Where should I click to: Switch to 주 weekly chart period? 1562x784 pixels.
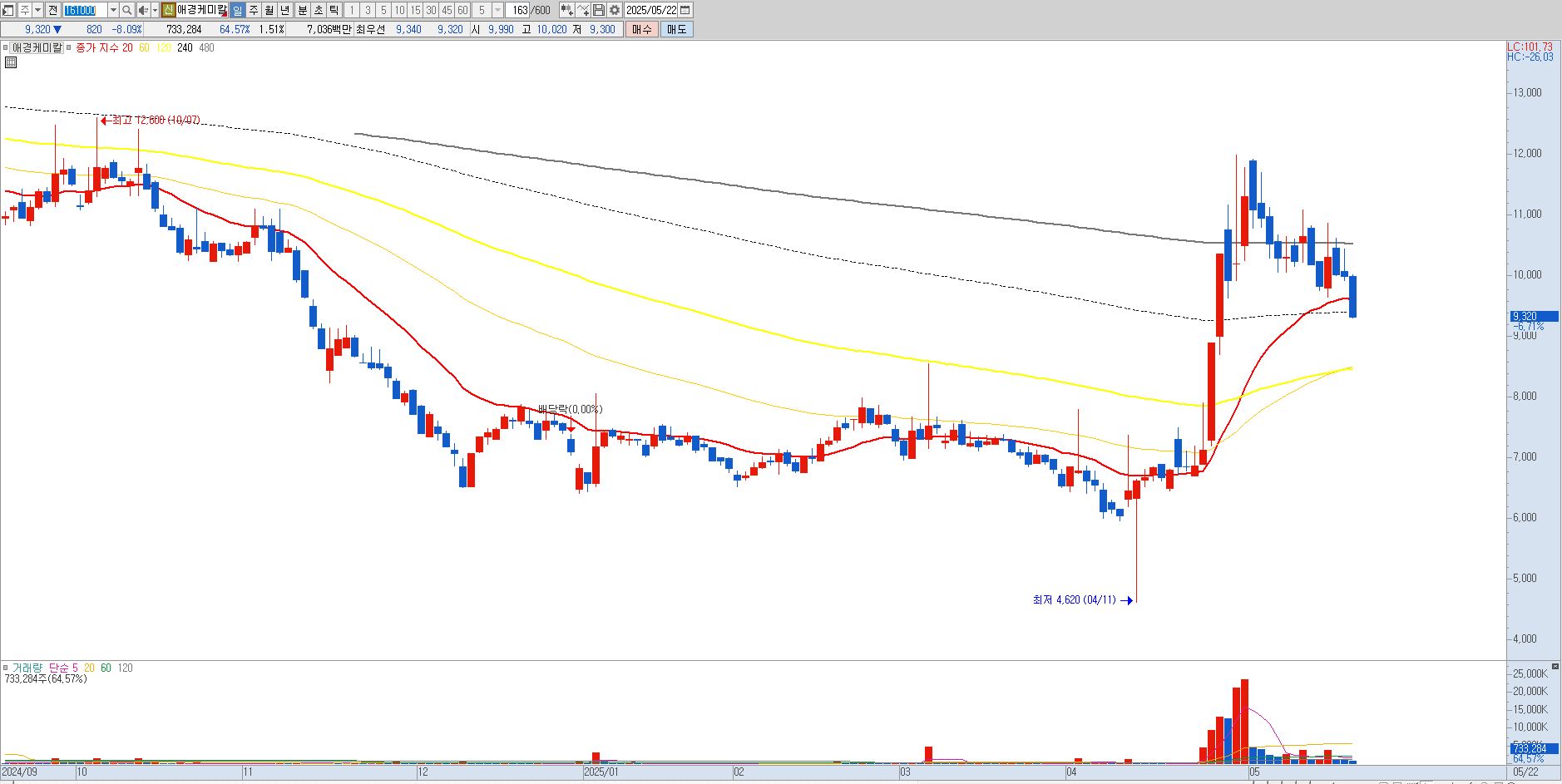click(254, 10)
